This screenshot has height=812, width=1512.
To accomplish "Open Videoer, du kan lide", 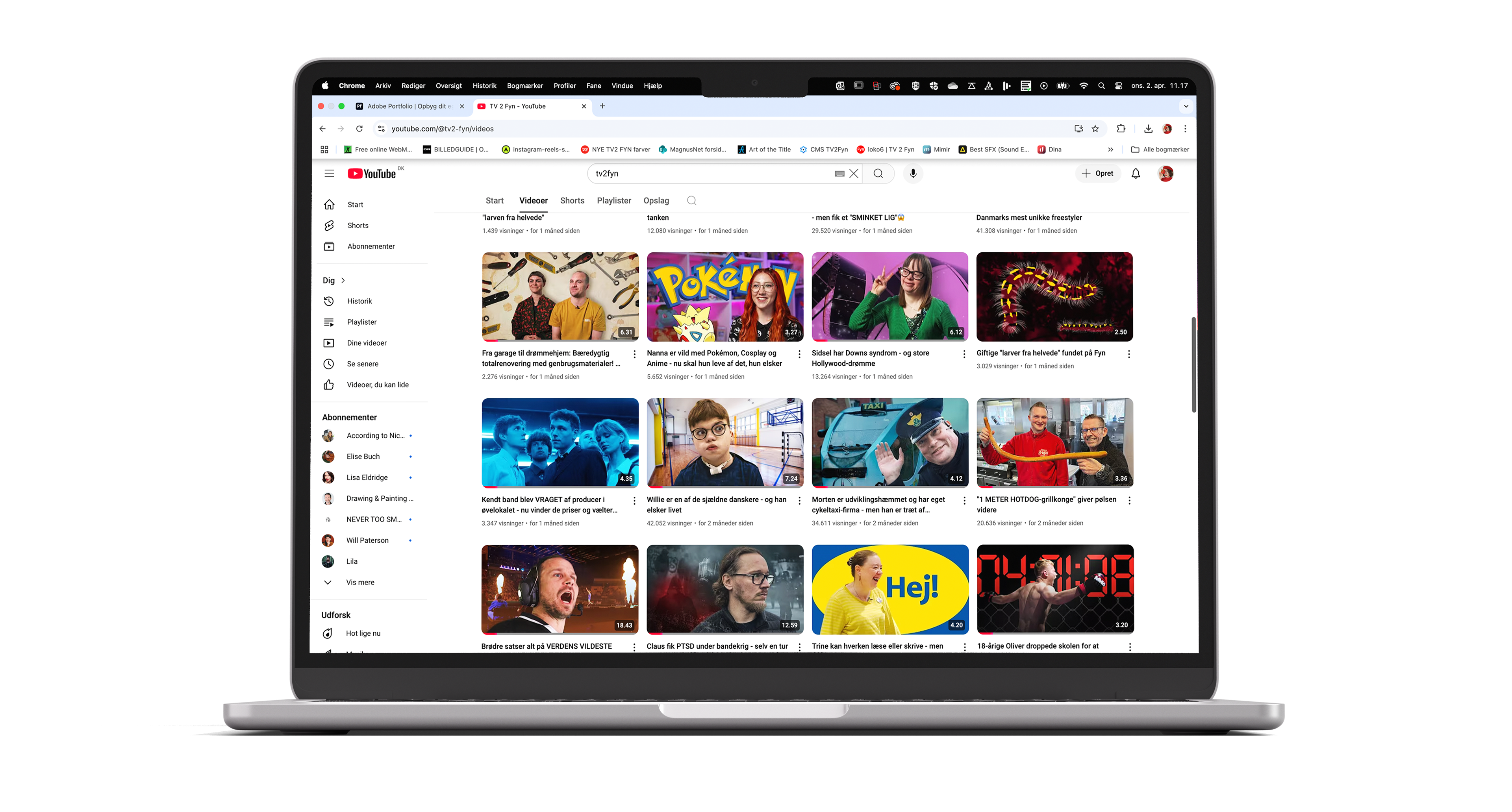I will [x=378, y=385].
